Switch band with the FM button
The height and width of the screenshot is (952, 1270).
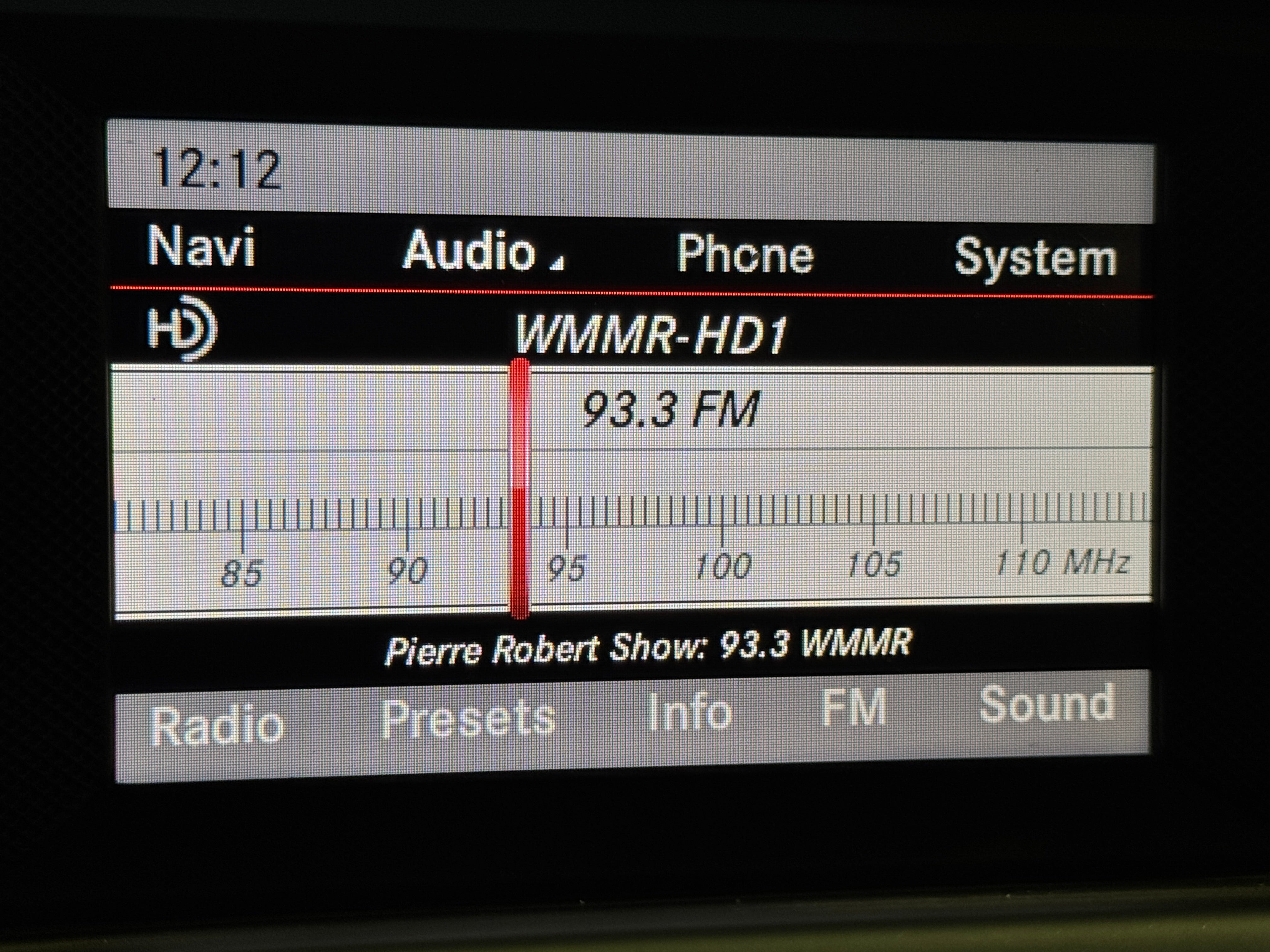(854, 707)
